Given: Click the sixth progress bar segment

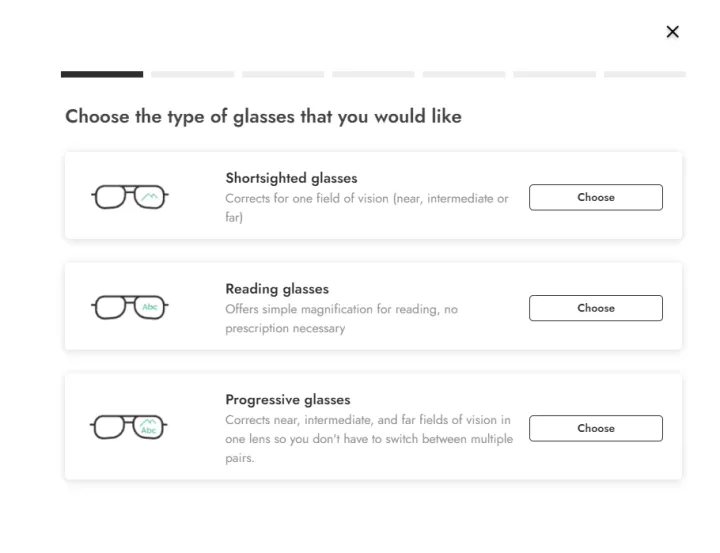Looking at the screenshot, I should click(x=554, y=74).
